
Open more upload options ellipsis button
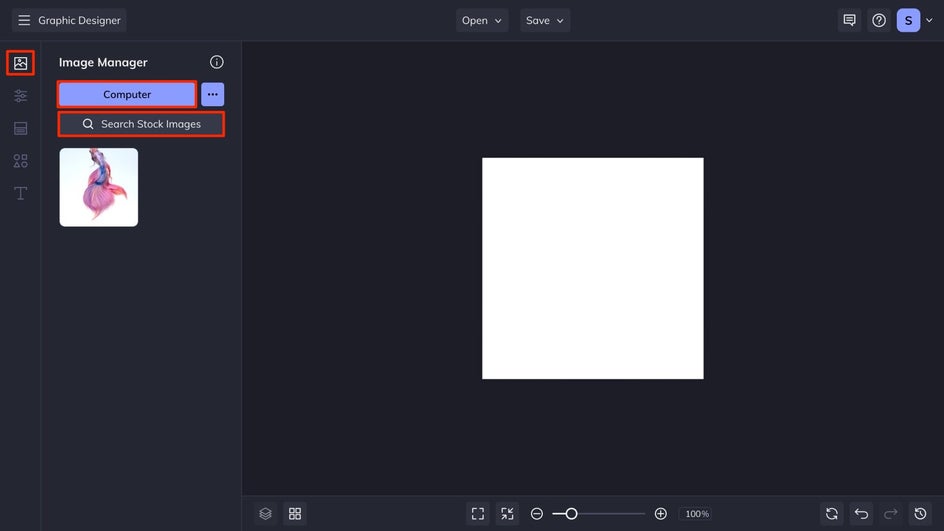point(213,95)
